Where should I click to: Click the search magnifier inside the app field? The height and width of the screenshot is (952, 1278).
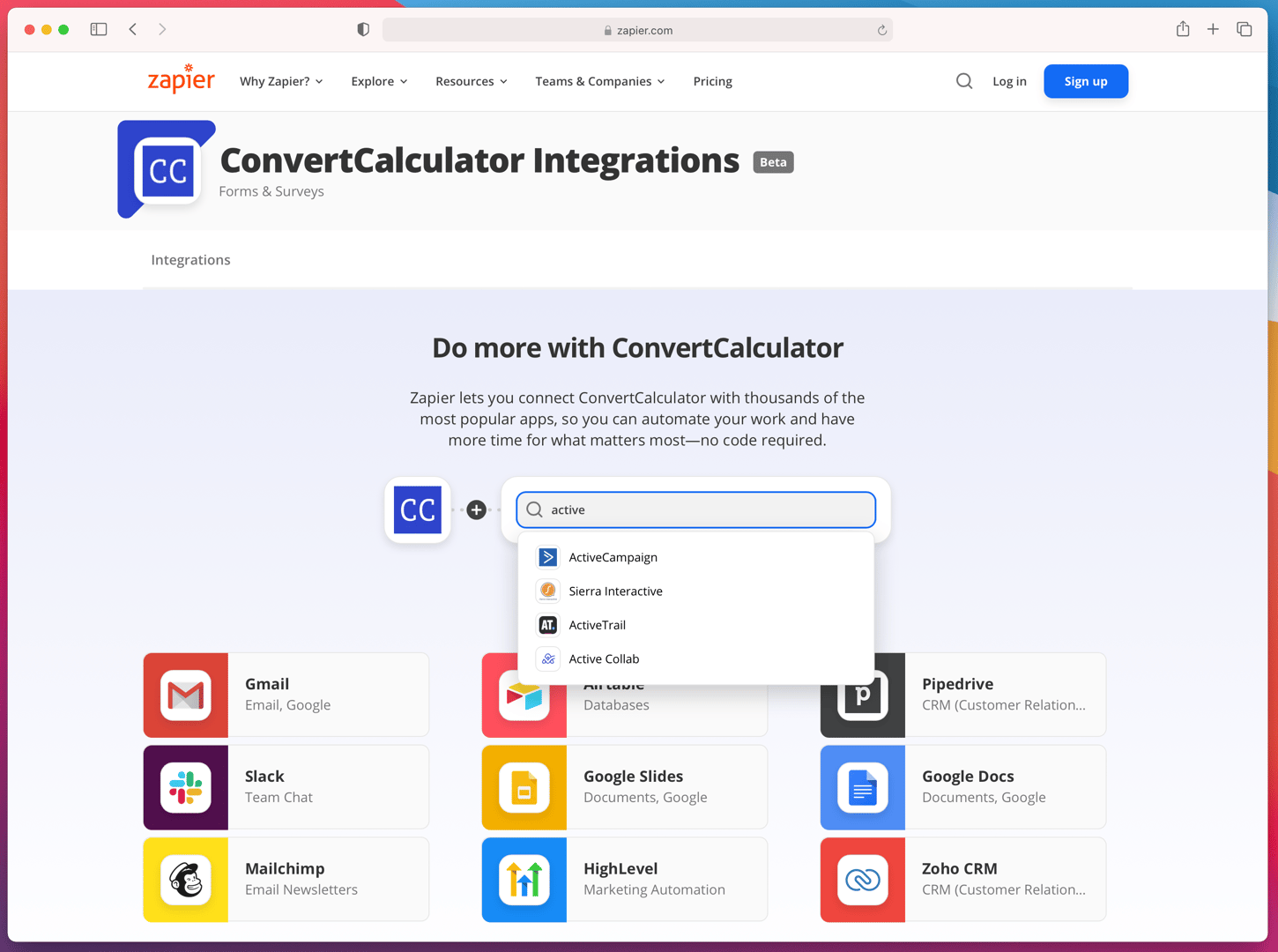(x=534, y=509)
